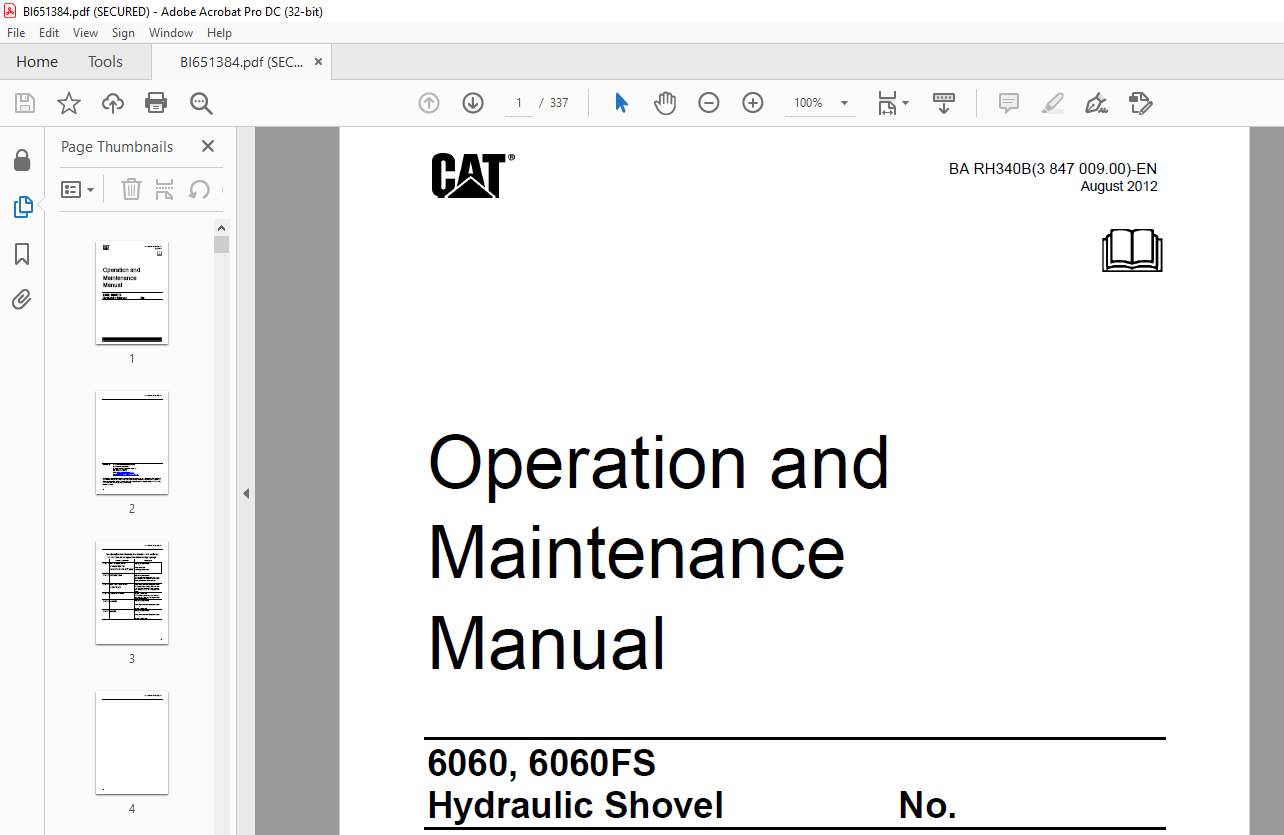Click the rotate pages icon
Screen dimensions: 1284x835
tap(199, 189)
